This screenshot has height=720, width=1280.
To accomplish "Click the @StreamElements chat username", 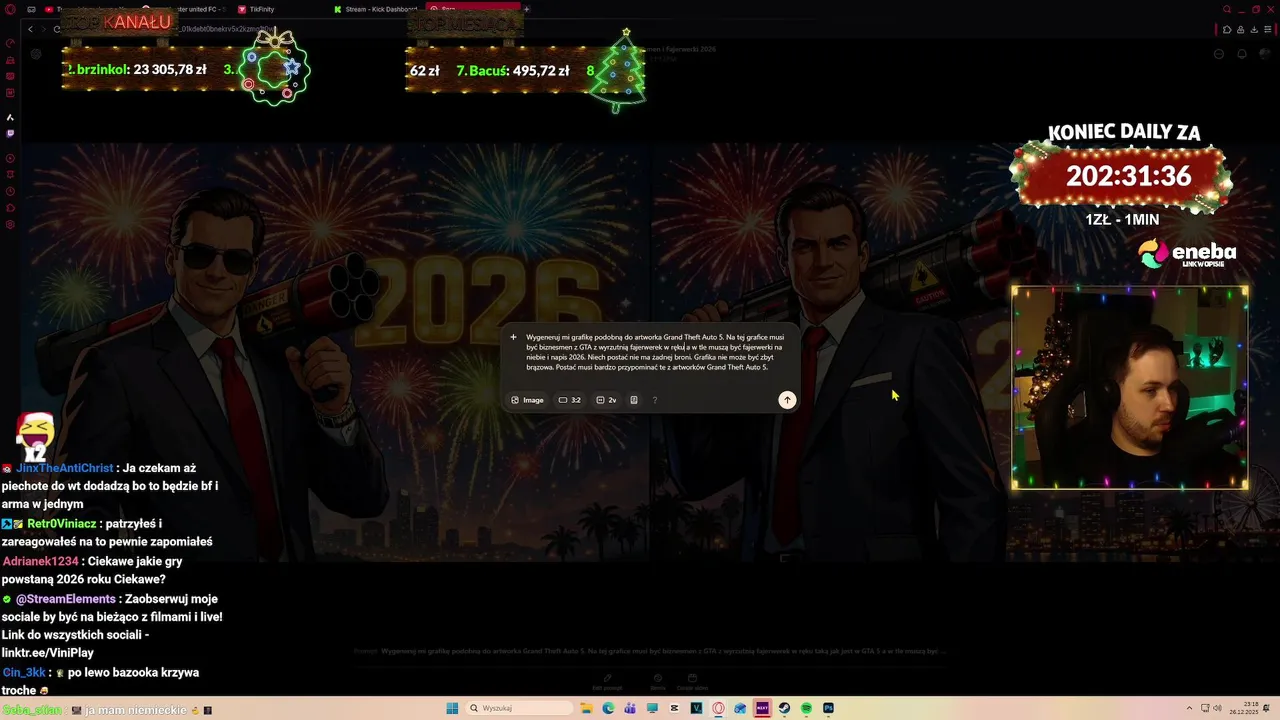I will (x=66, y=599).
